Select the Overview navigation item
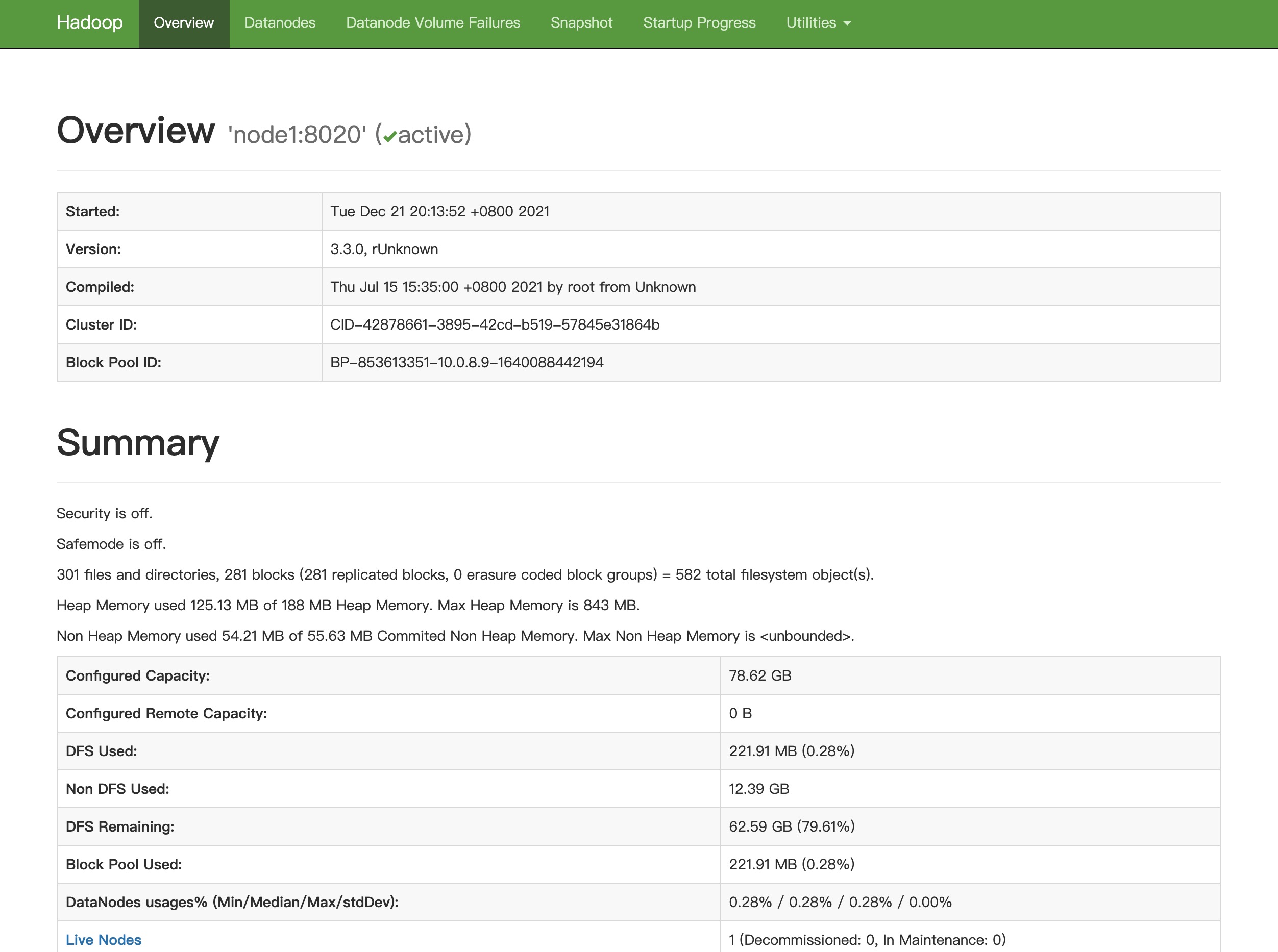1278x952 pixels. click(183, 23)
